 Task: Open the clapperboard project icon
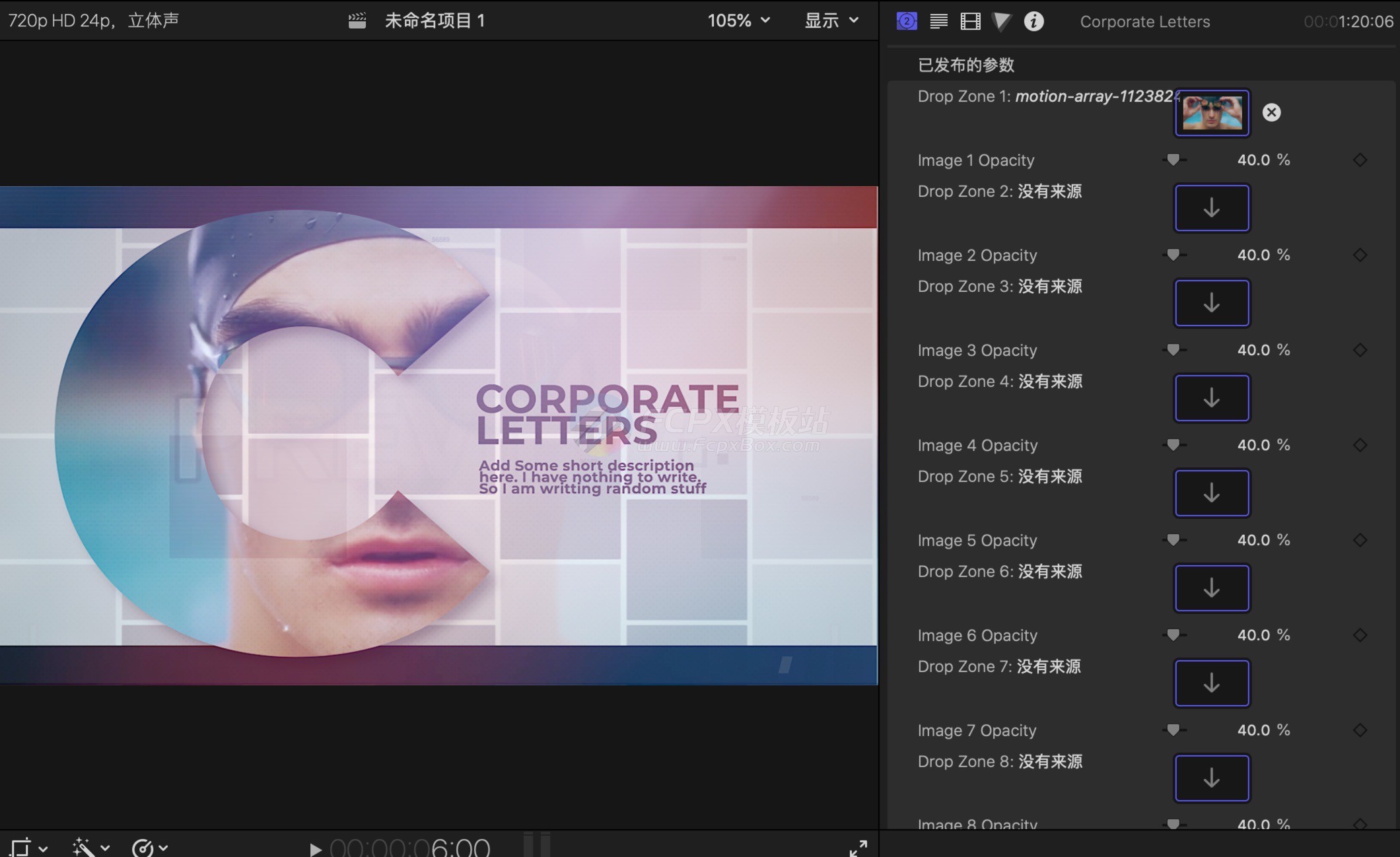[x=357, y=21]
